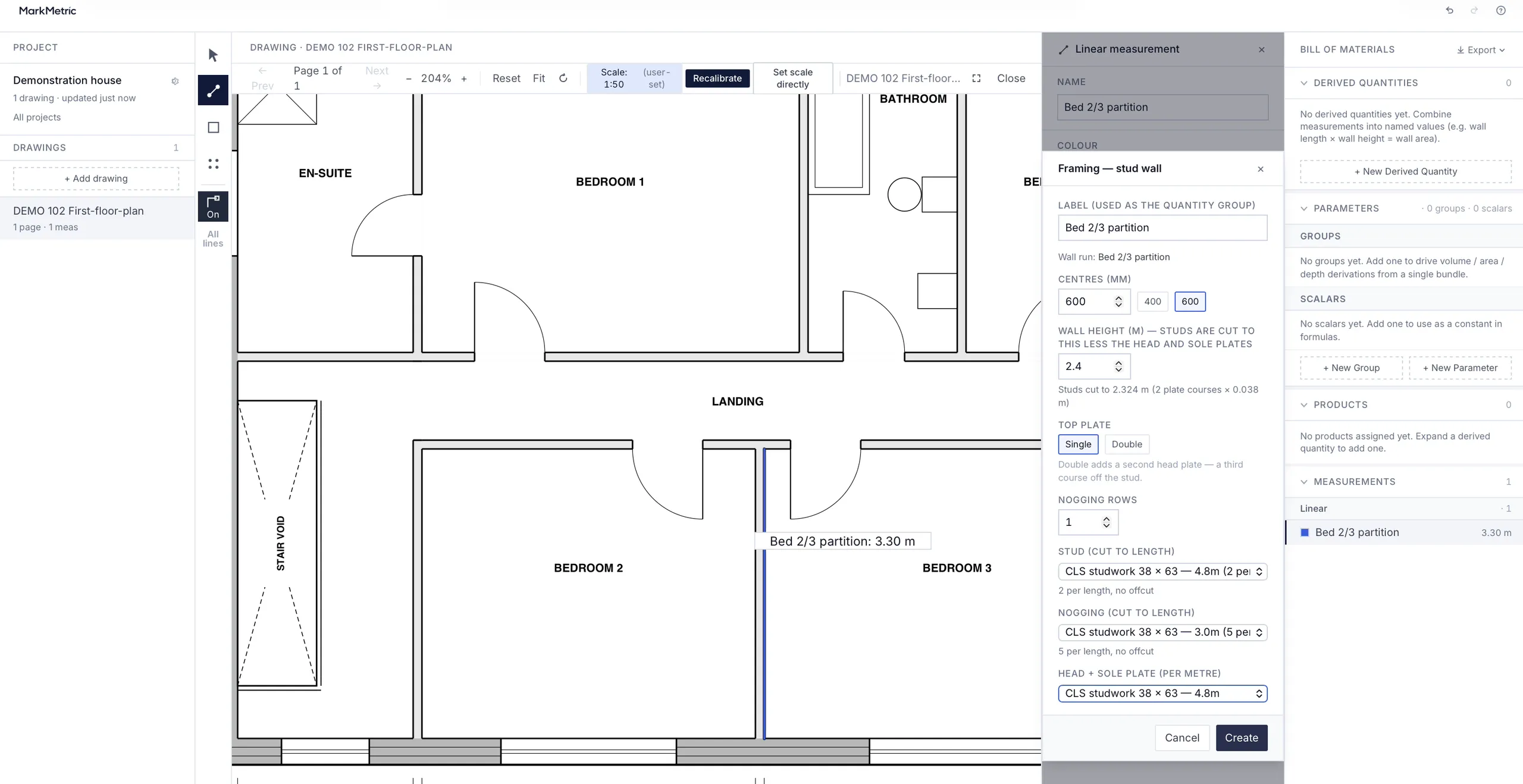This screenshot has height=784, width=1523.
Task: Pick the count points tool
Action: [x=213, y=164]
